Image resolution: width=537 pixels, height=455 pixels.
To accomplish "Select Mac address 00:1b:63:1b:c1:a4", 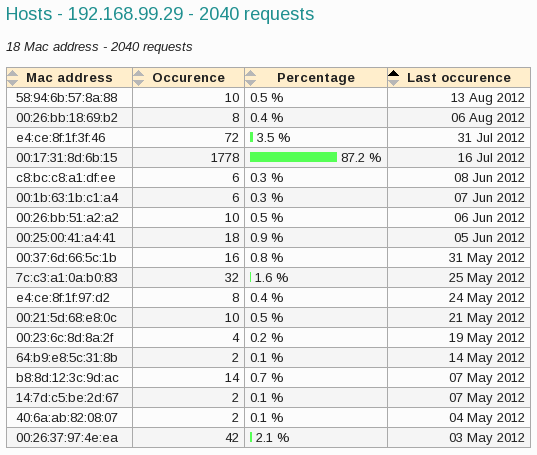I will point(67,198).
